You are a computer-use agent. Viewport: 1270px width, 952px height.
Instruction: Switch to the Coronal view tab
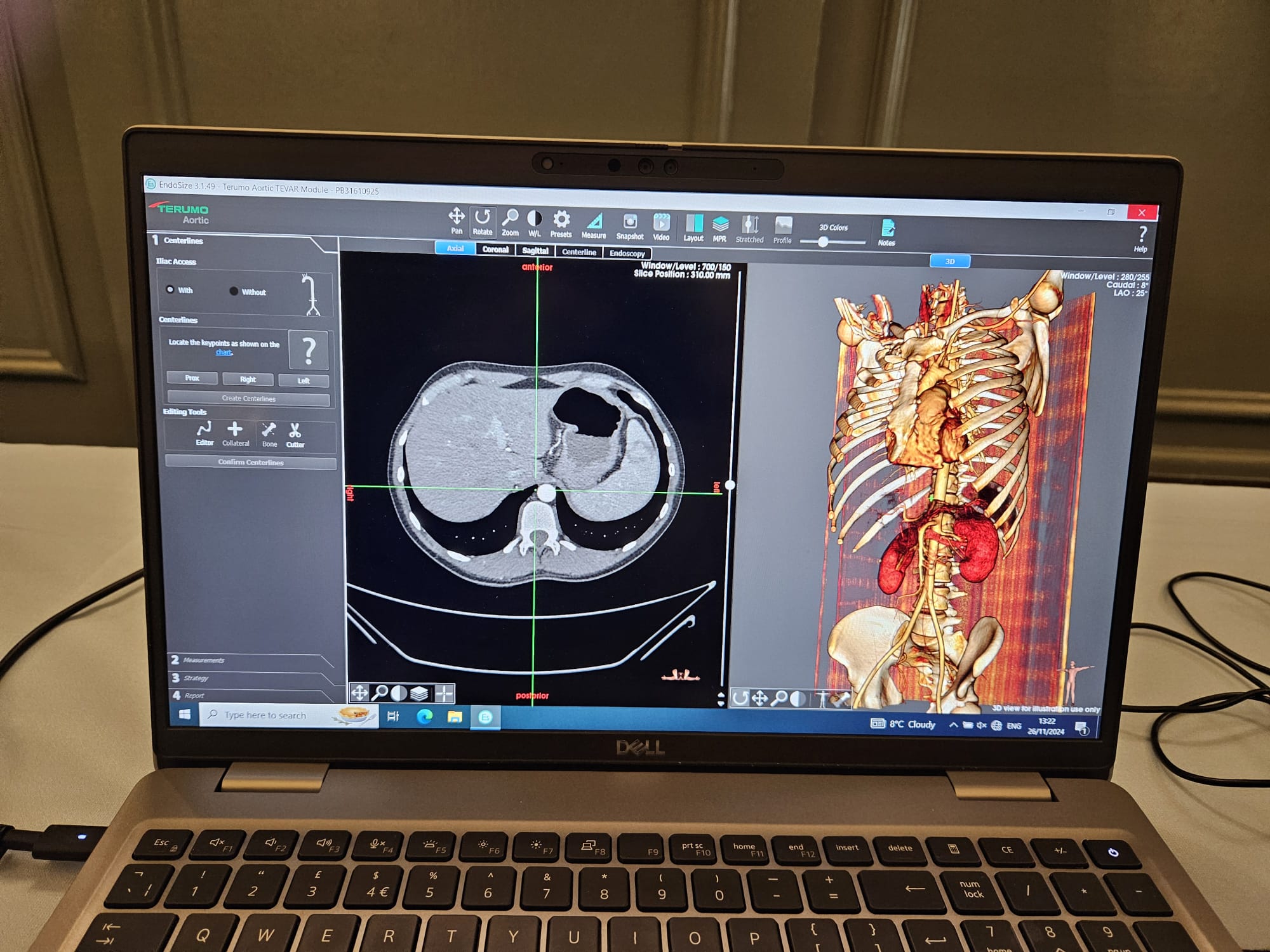click(495, 249)
